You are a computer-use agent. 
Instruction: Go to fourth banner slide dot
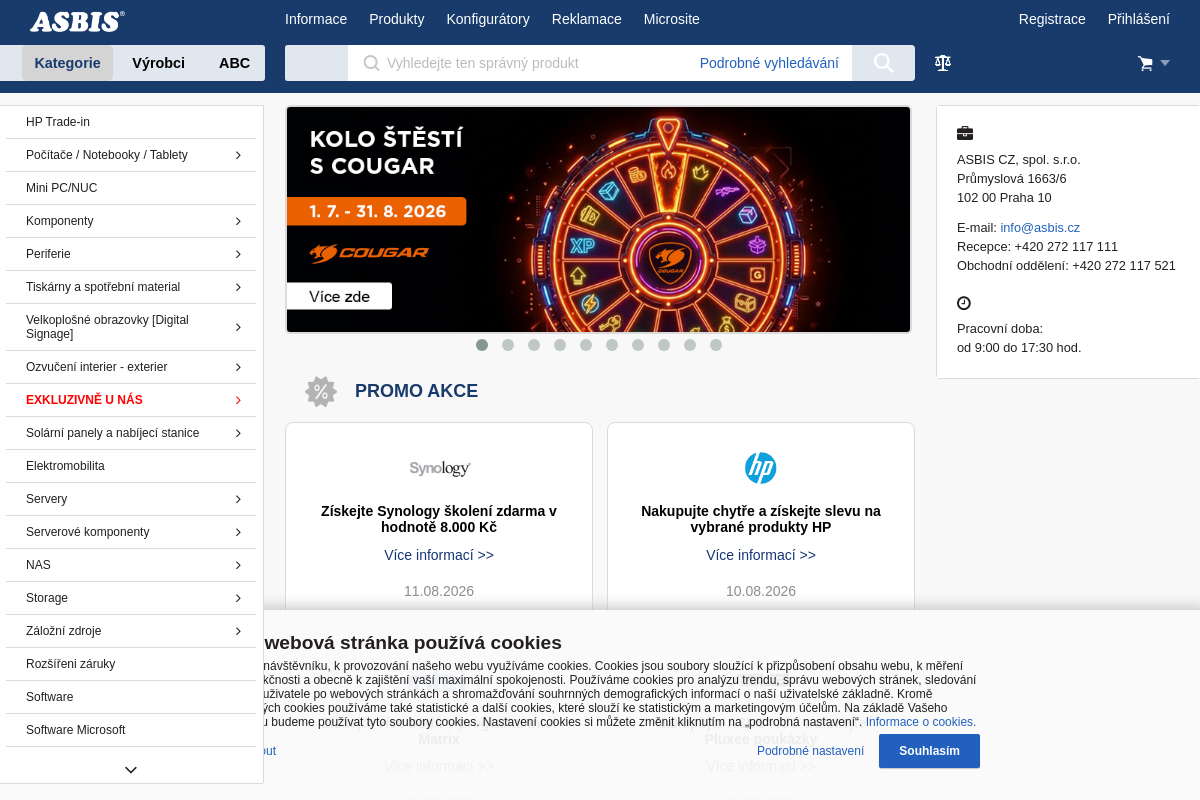pyautogui.click(x=560, y=345)
